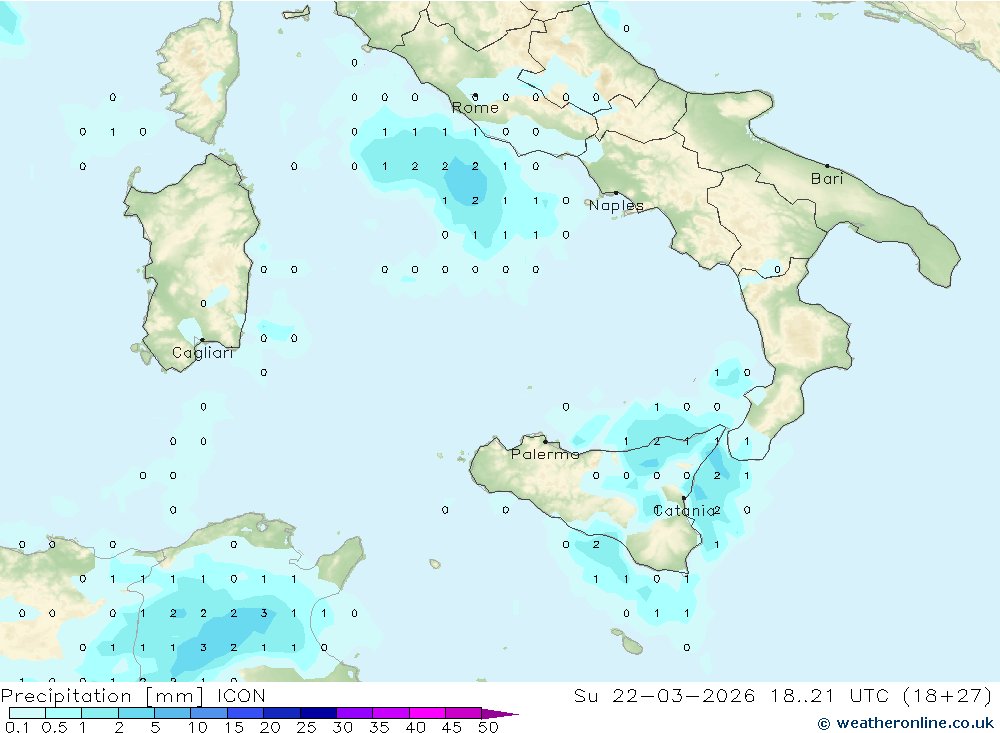The height and width of the screenshot is (733, 1000).
Task: Choose the dark magenta 45–50 legend swatch
Action: click(464, 713)
